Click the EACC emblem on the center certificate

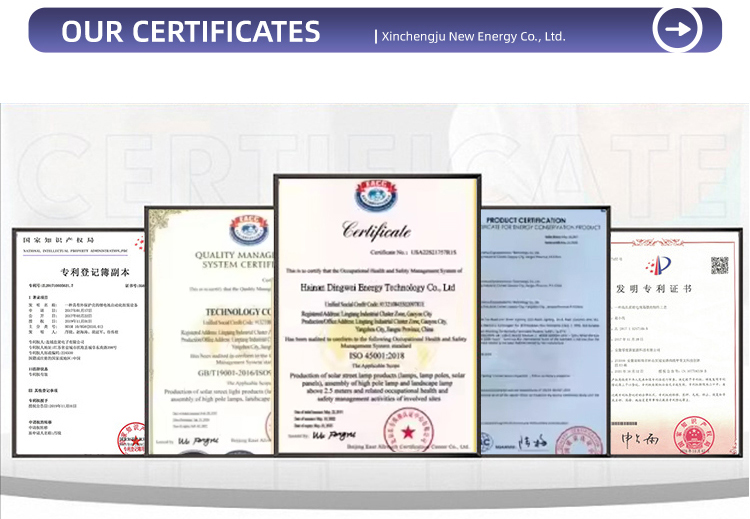(376, 196)
